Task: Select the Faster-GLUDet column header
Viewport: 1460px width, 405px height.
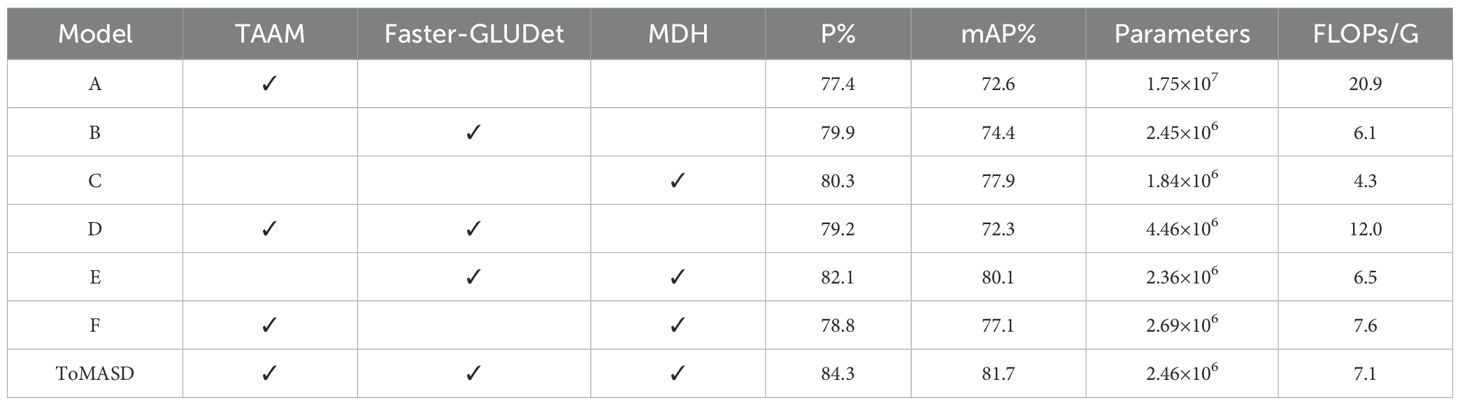Action: (x=473, y=34)
